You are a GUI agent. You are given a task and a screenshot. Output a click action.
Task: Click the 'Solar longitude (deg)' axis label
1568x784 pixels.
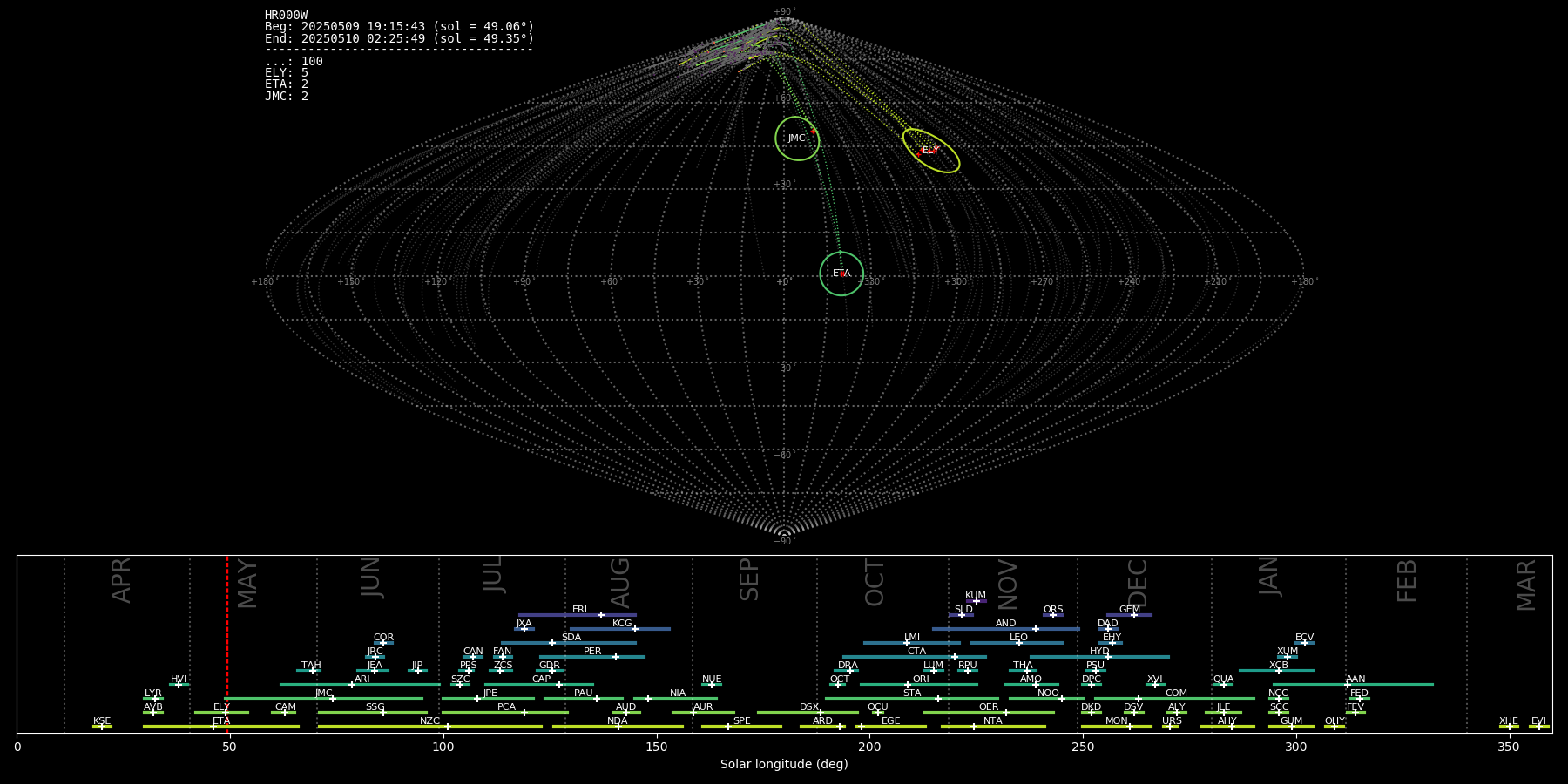[x=784, y=764]
